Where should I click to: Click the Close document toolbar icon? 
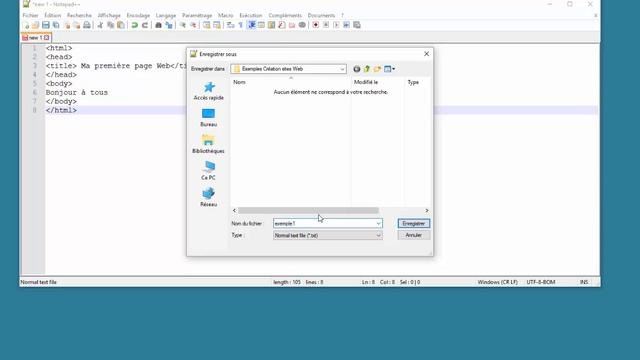[x=67, y=25]
